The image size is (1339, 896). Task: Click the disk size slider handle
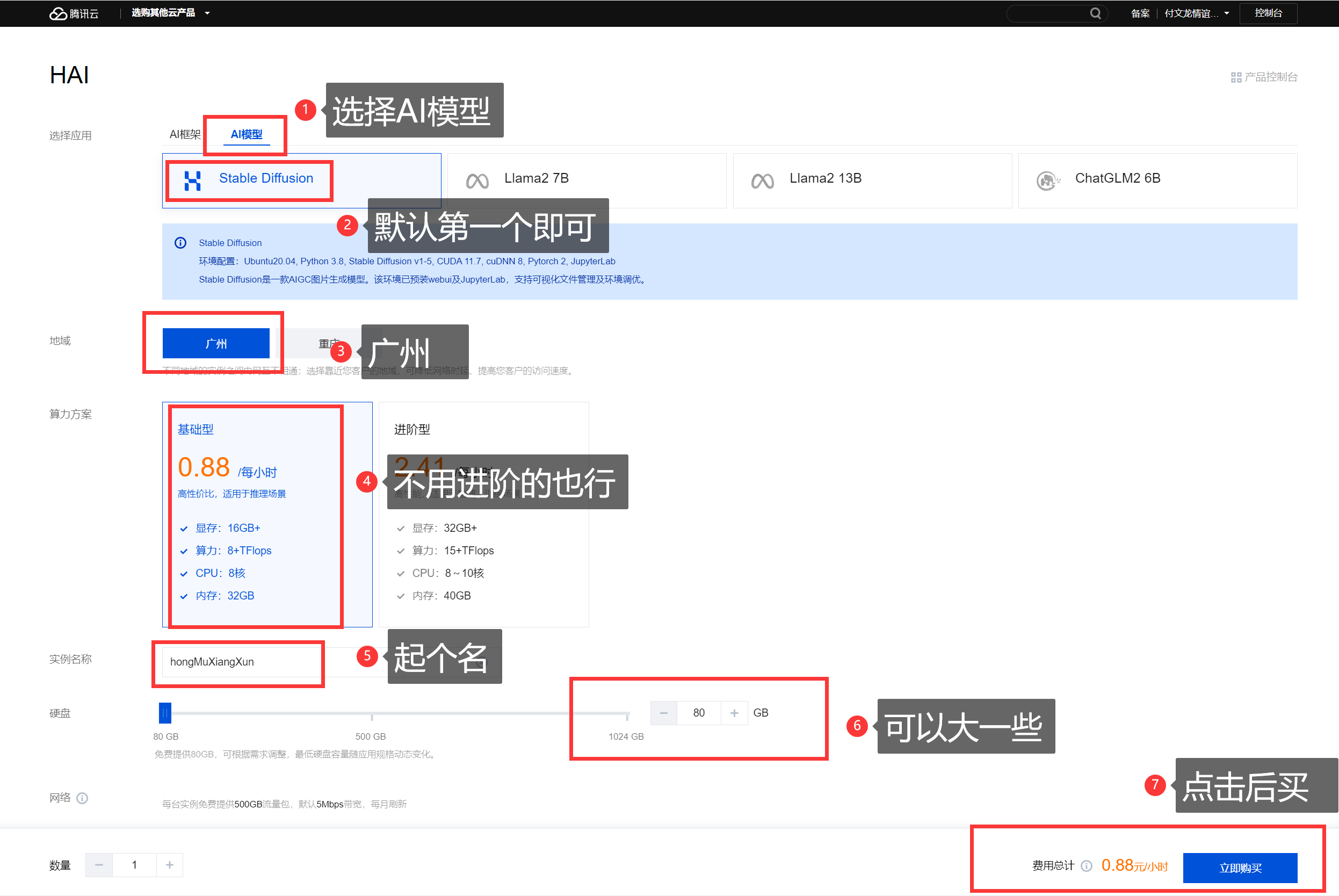(165, 713)
